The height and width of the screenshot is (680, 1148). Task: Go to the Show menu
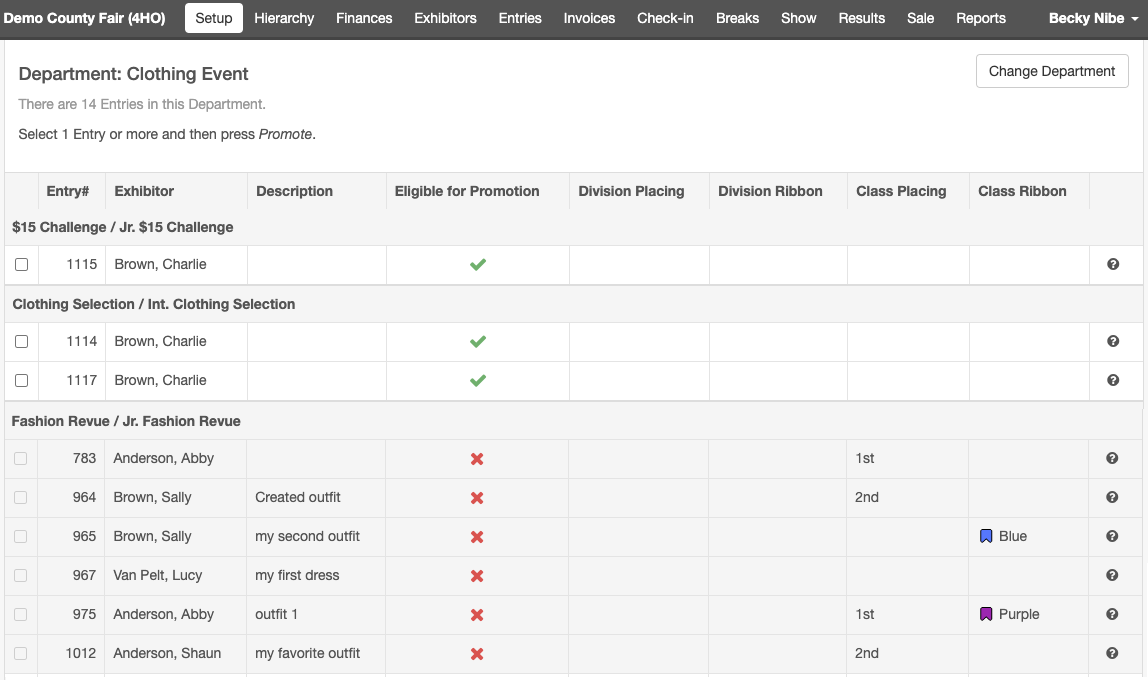(x=798, y=18)
